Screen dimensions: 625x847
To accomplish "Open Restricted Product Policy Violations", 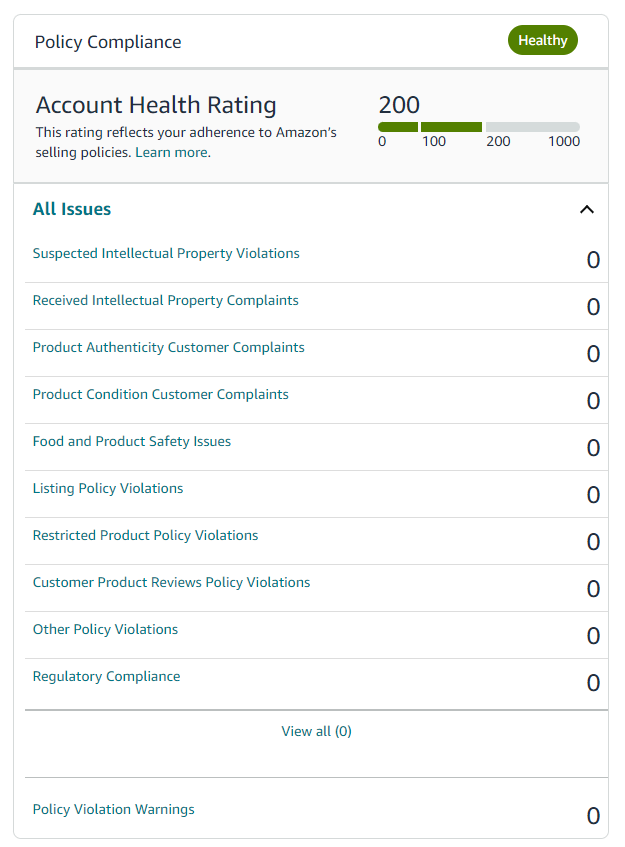I will 145,535.
